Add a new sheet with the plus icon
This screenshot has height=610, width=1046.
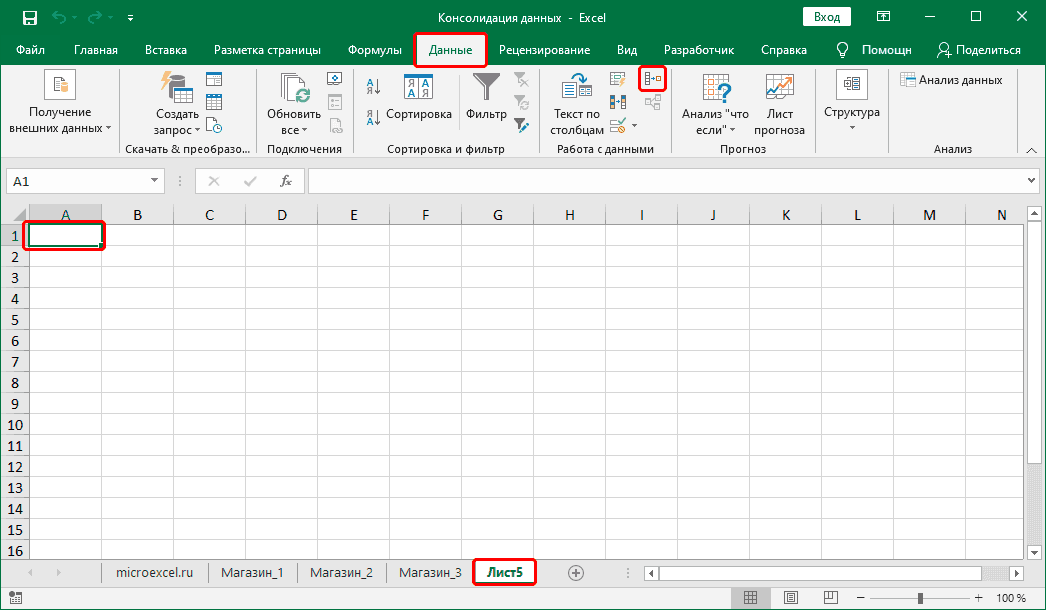[x=576, y=572]
